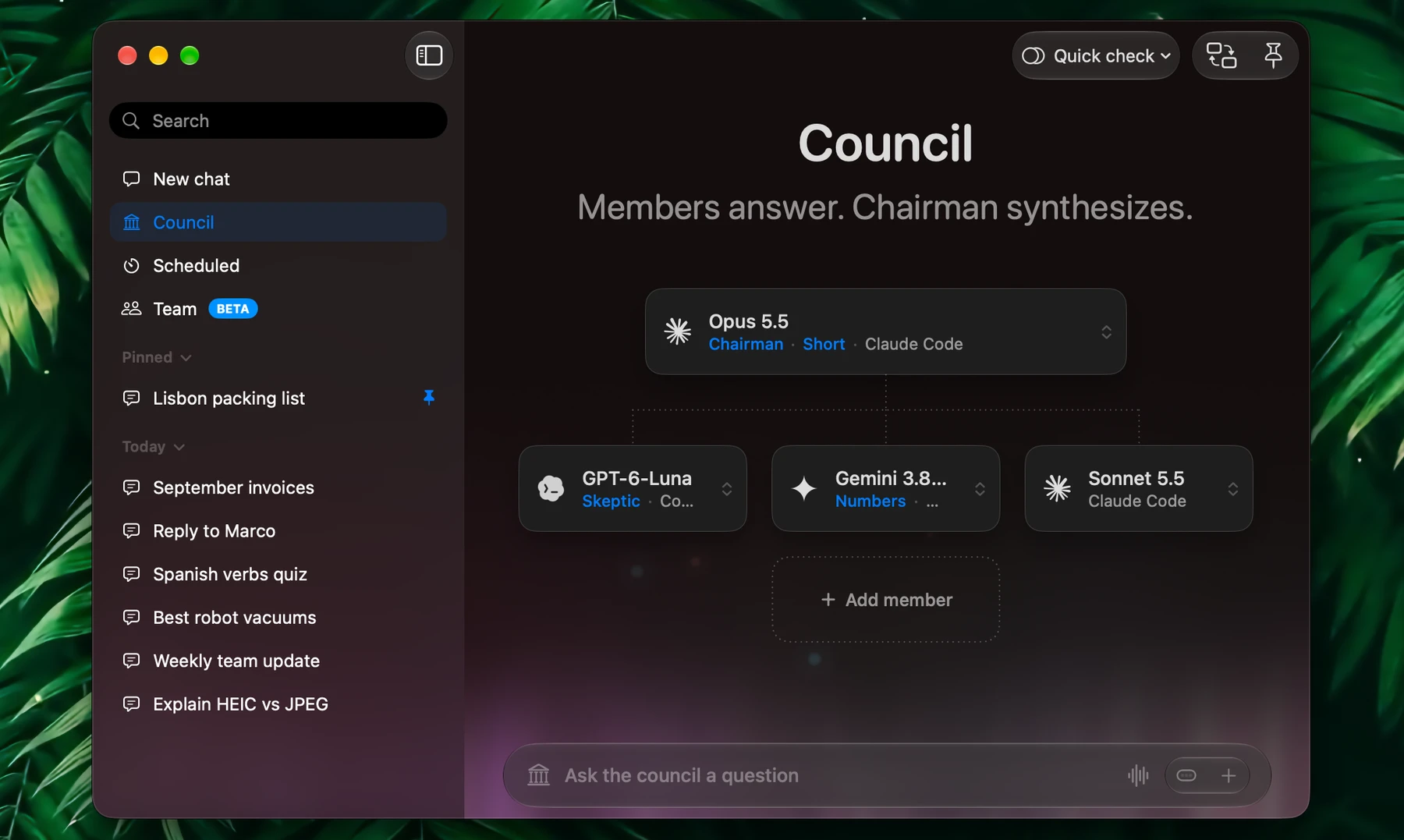Open the Best robot vacuums chat
This screenshot has width=1404, height=840.
tap(278, 618)
